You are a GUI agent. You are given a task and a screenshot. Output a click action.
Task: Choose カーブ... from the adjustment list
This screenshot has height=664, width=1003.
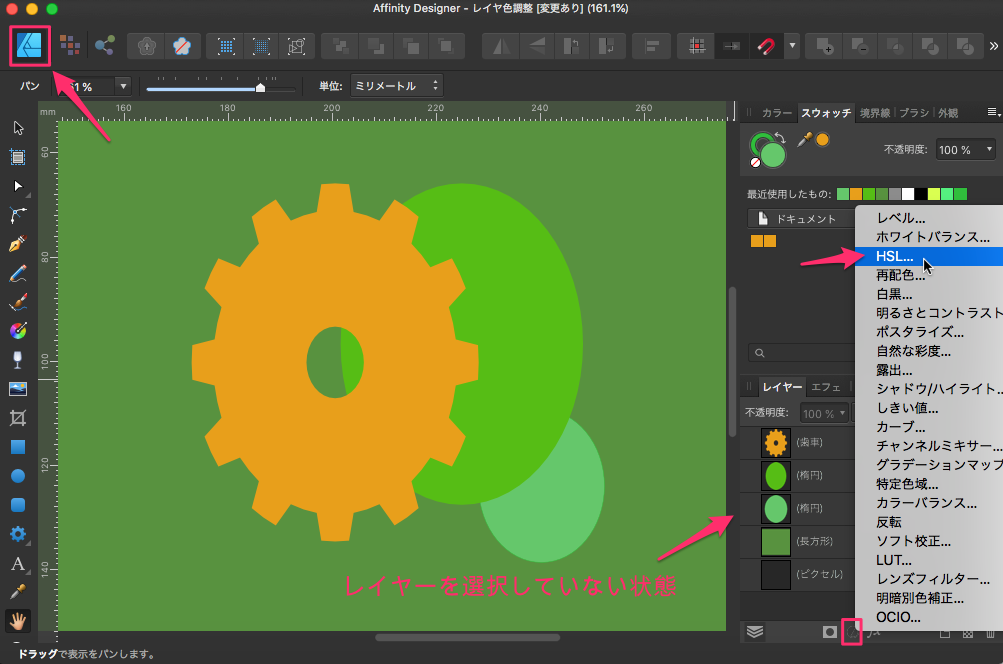(900, 427)
